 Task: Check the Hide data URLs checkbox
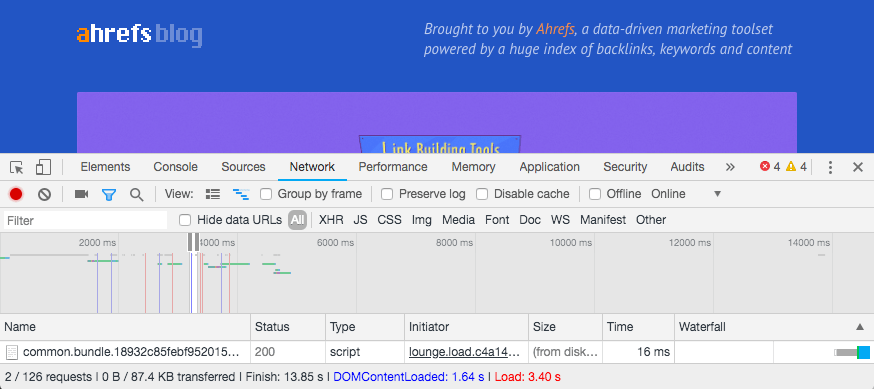coord(185,220)
